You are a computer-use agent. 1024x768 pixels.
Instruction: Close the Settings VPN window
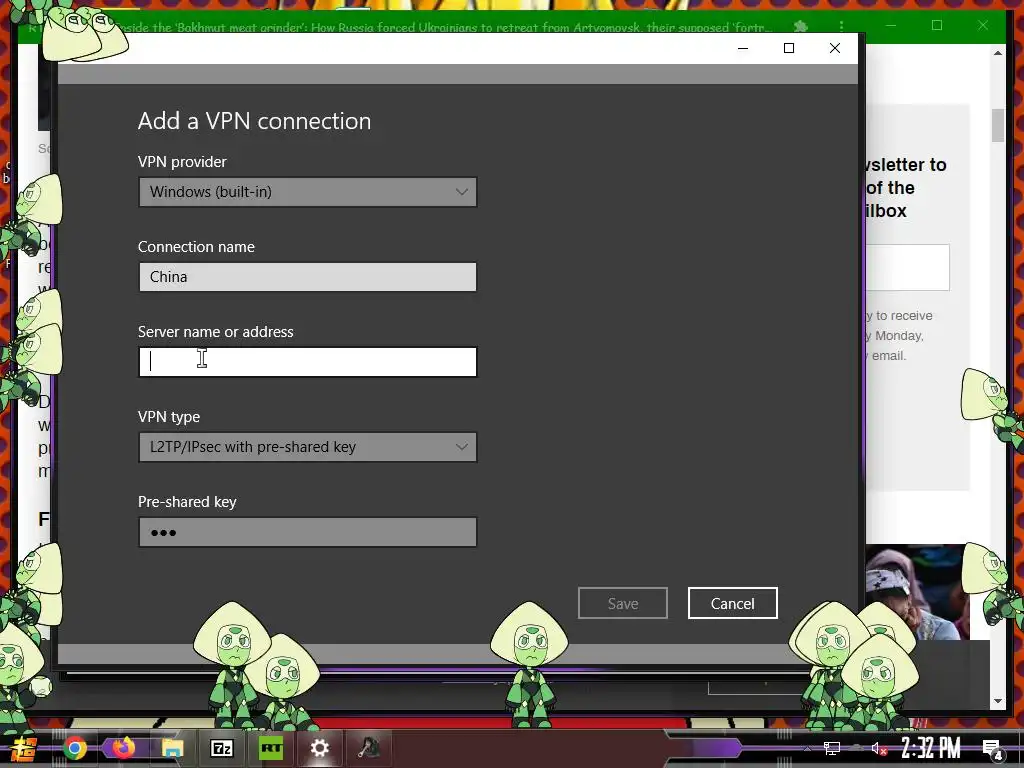click(835, 48)
